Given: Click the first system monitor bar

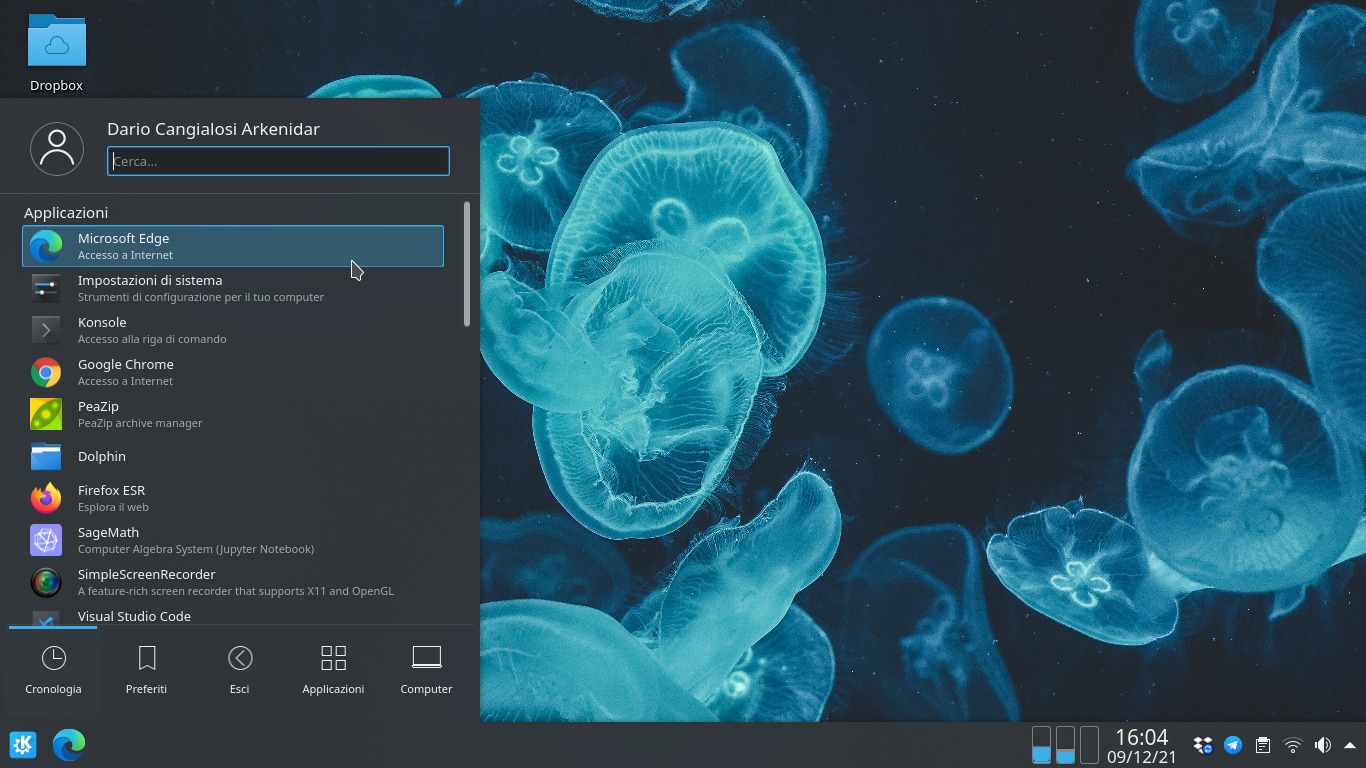Looking at the screenshot, I should tap(1041, 745).
